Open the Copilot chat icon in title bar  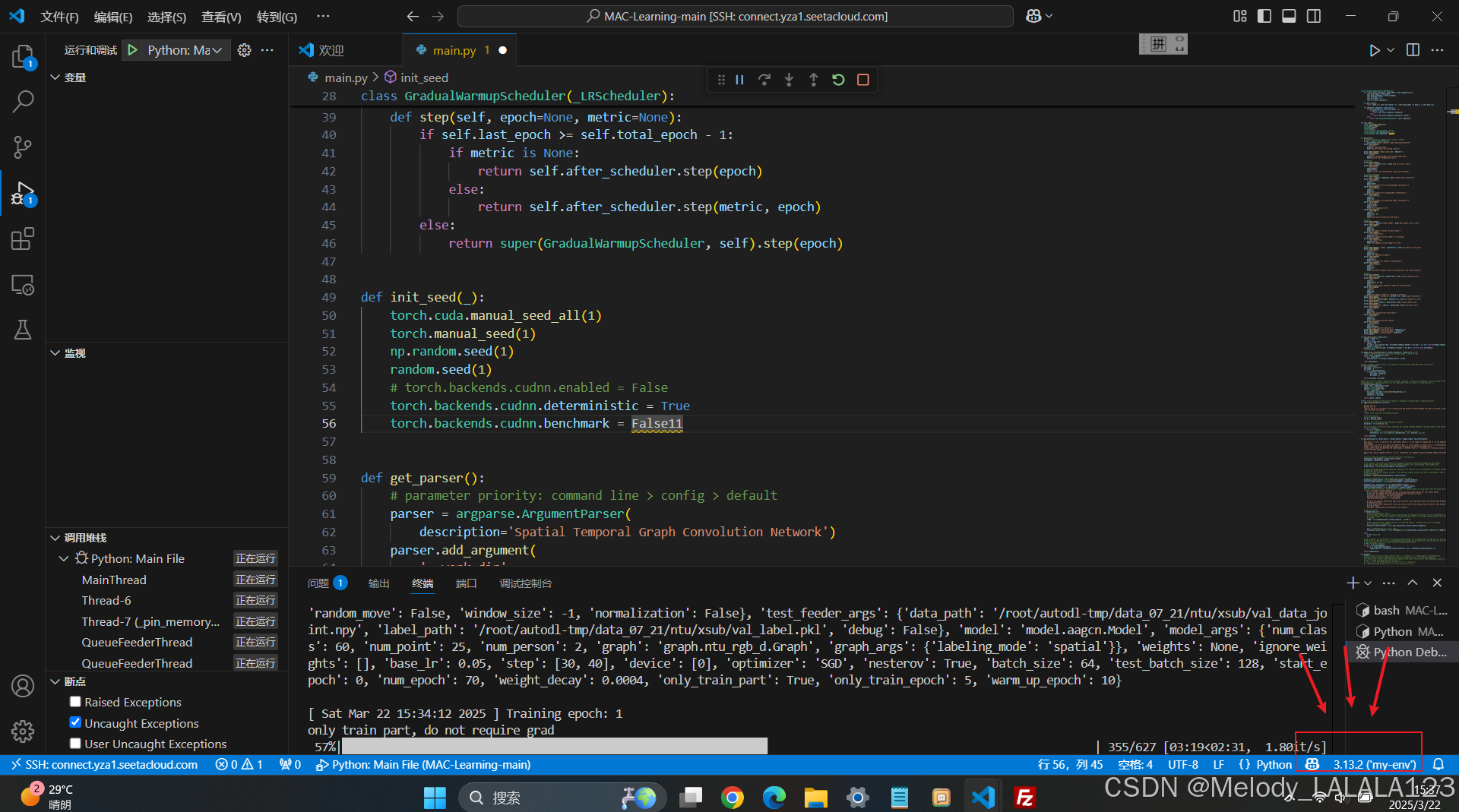click(1033, 16)
